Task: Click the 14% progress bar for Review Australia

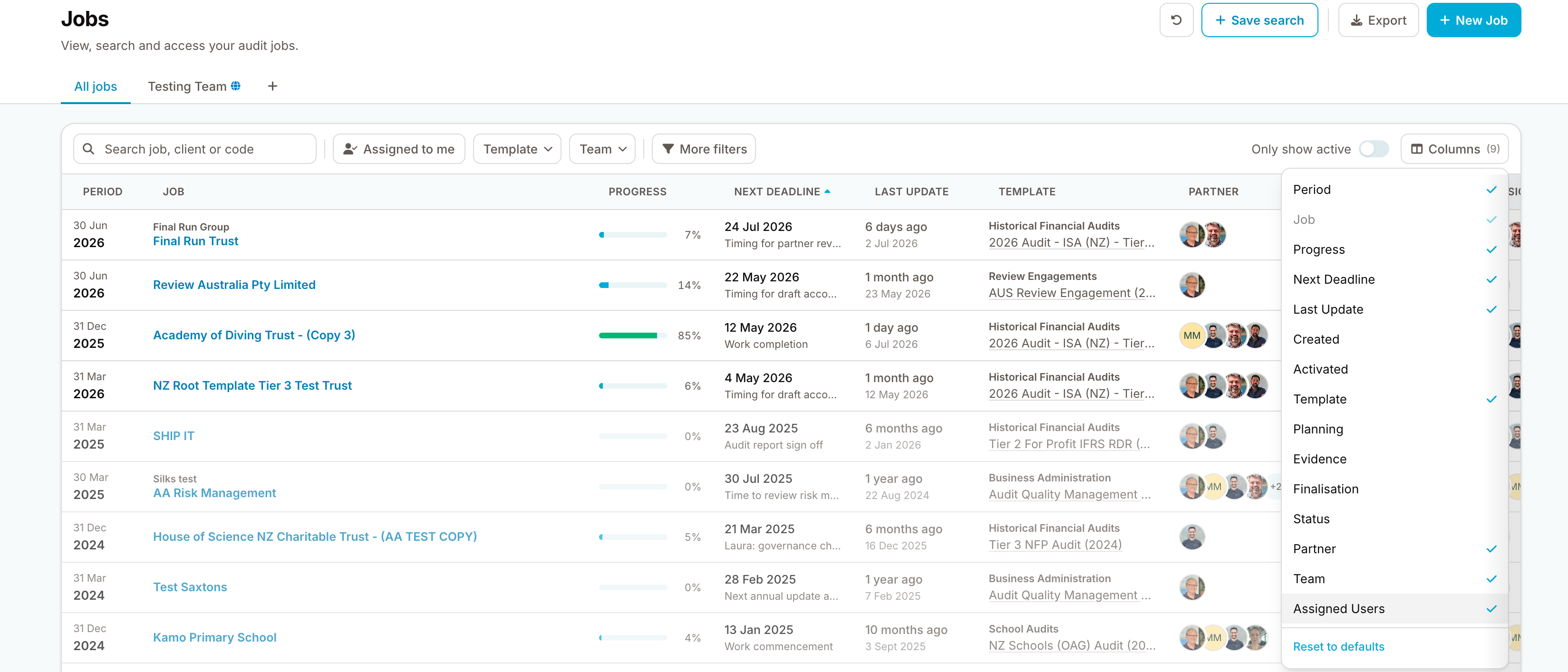Action: 632,285
